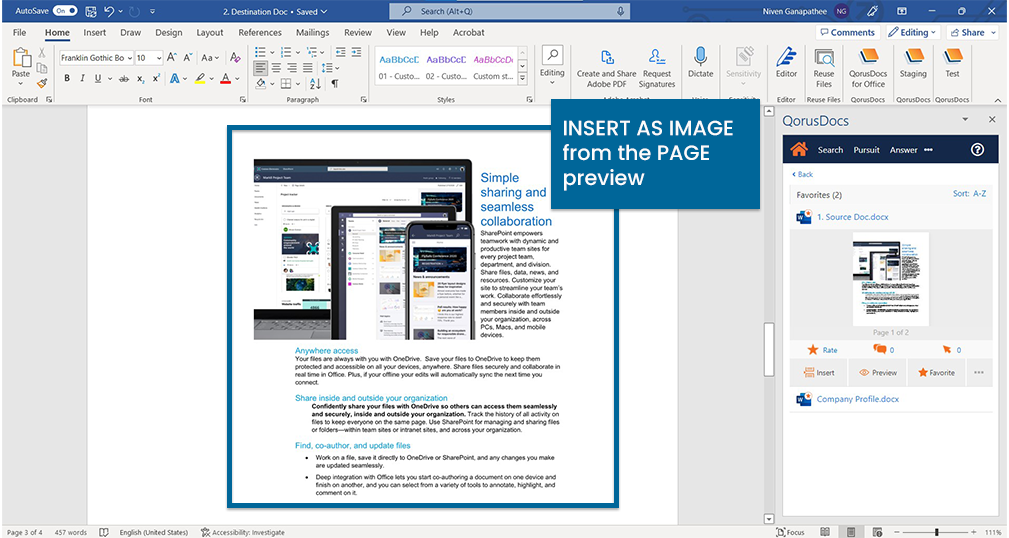The height and width of the screenshot is (538, 1009).
Task: Toggle the AutoSave switch
Action: 65,10
